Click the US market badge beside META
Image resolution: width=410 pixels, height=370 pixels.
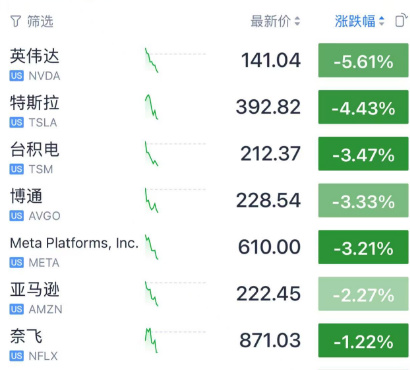pos(16,263)
